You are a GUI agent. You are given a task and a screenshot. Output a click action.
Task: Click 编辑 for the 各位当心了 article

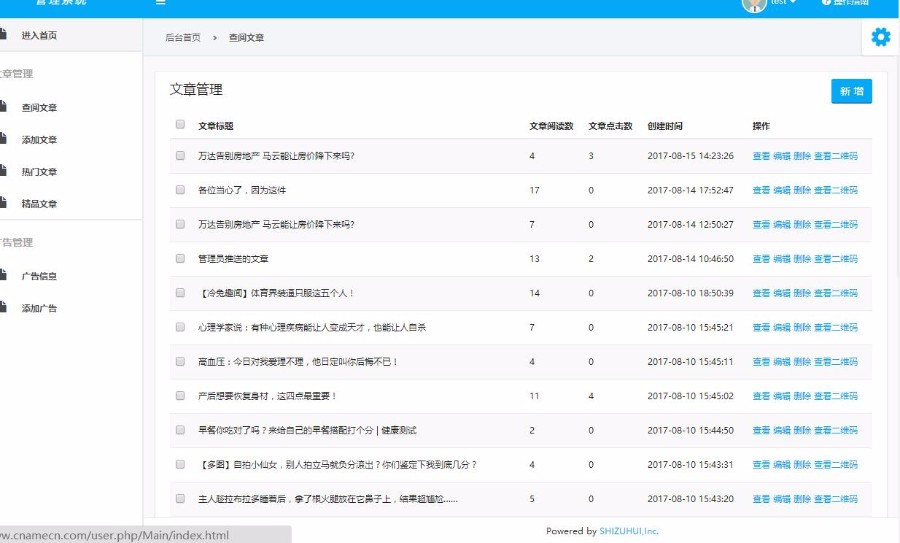click(782, 190)
